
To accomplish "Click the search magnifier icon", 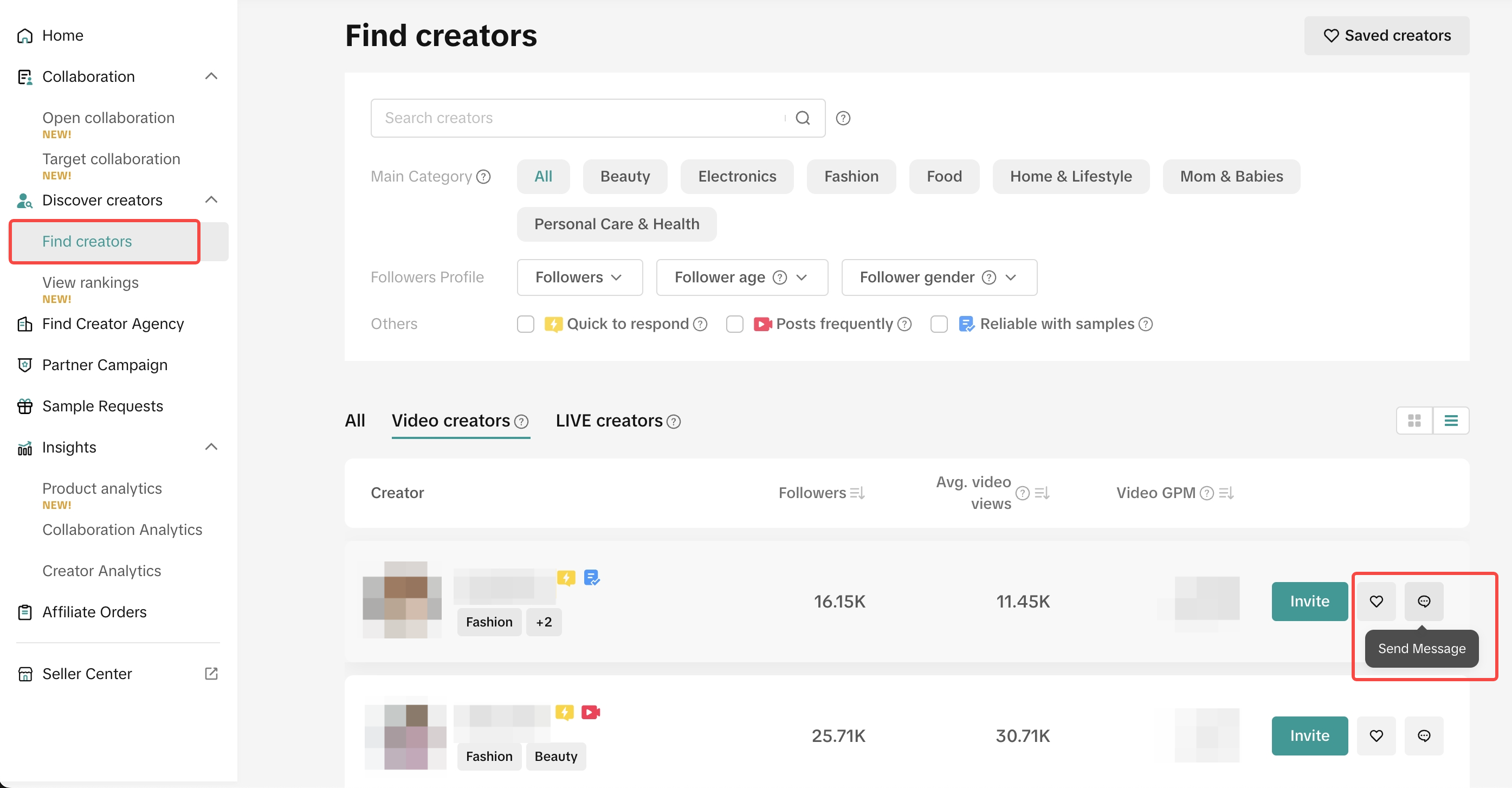I will tap(803, 118).
